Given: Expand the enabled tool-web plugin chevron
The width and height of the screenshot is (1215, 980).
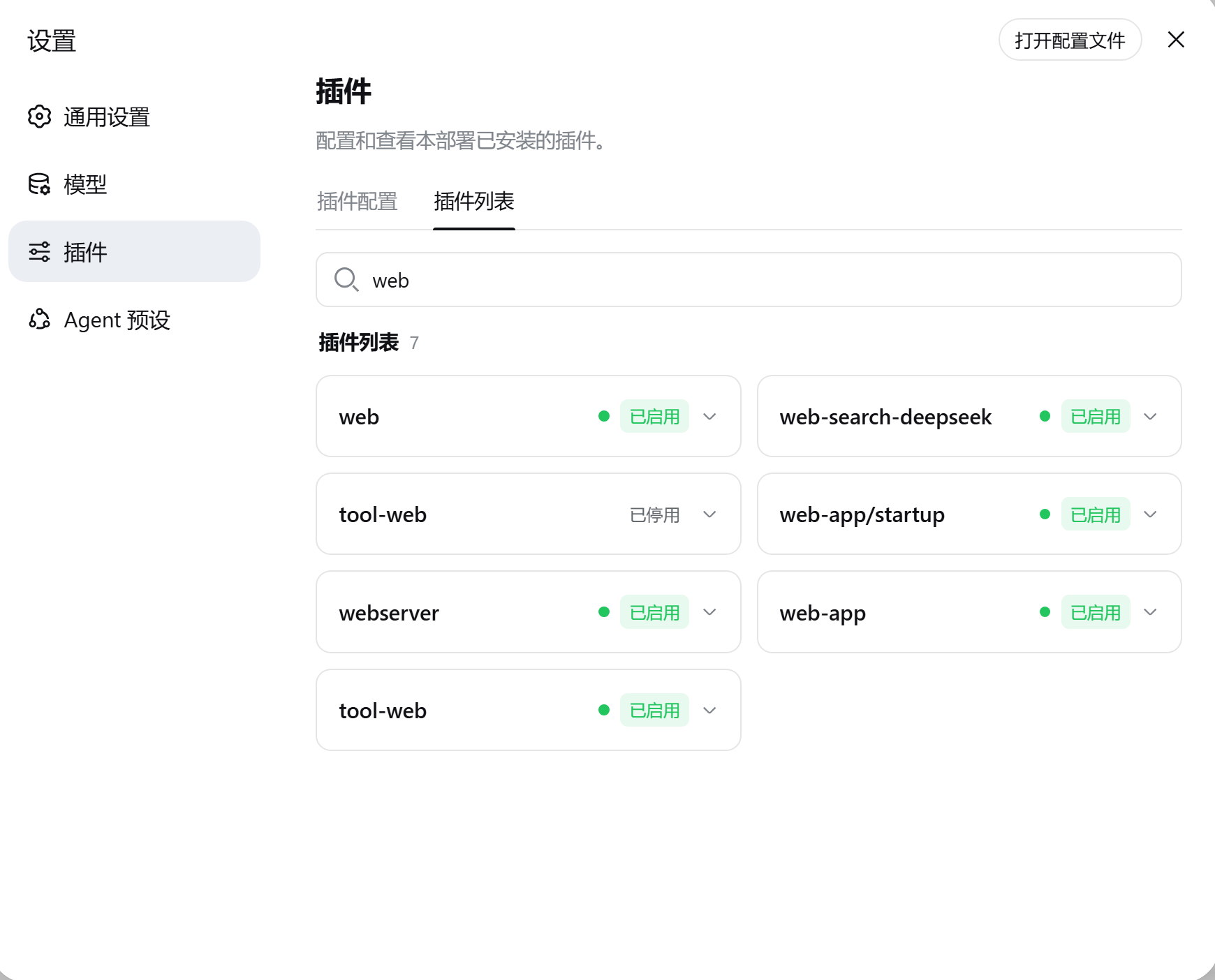Looking at the screenshot, I should pos(709,711).
